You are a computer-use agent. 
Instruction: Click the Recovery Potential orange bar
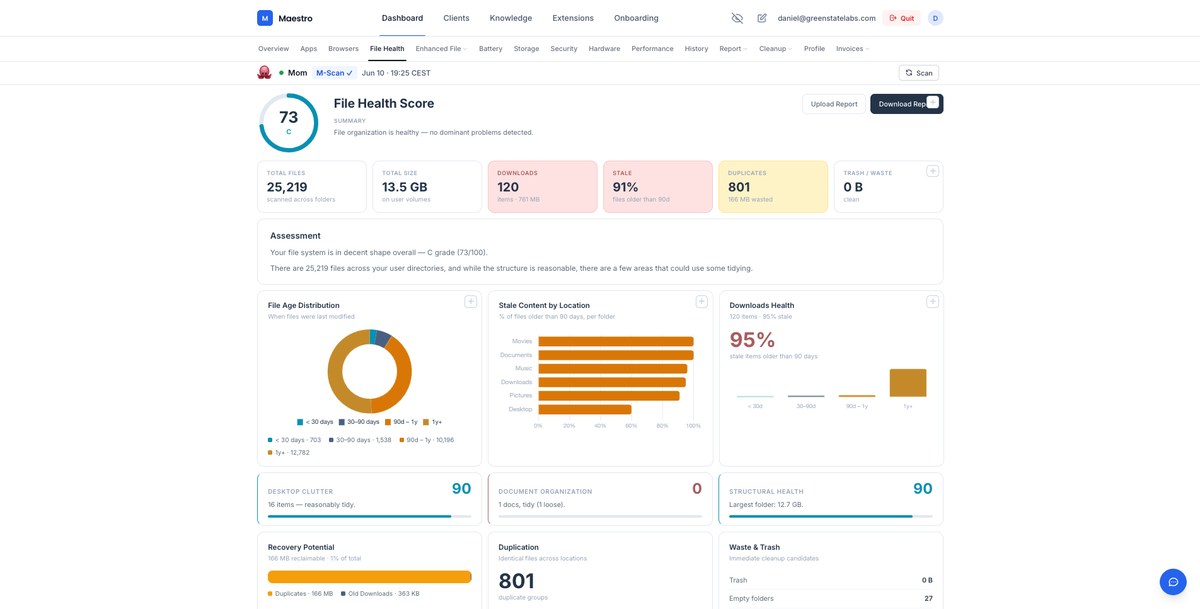pos(369,577)
